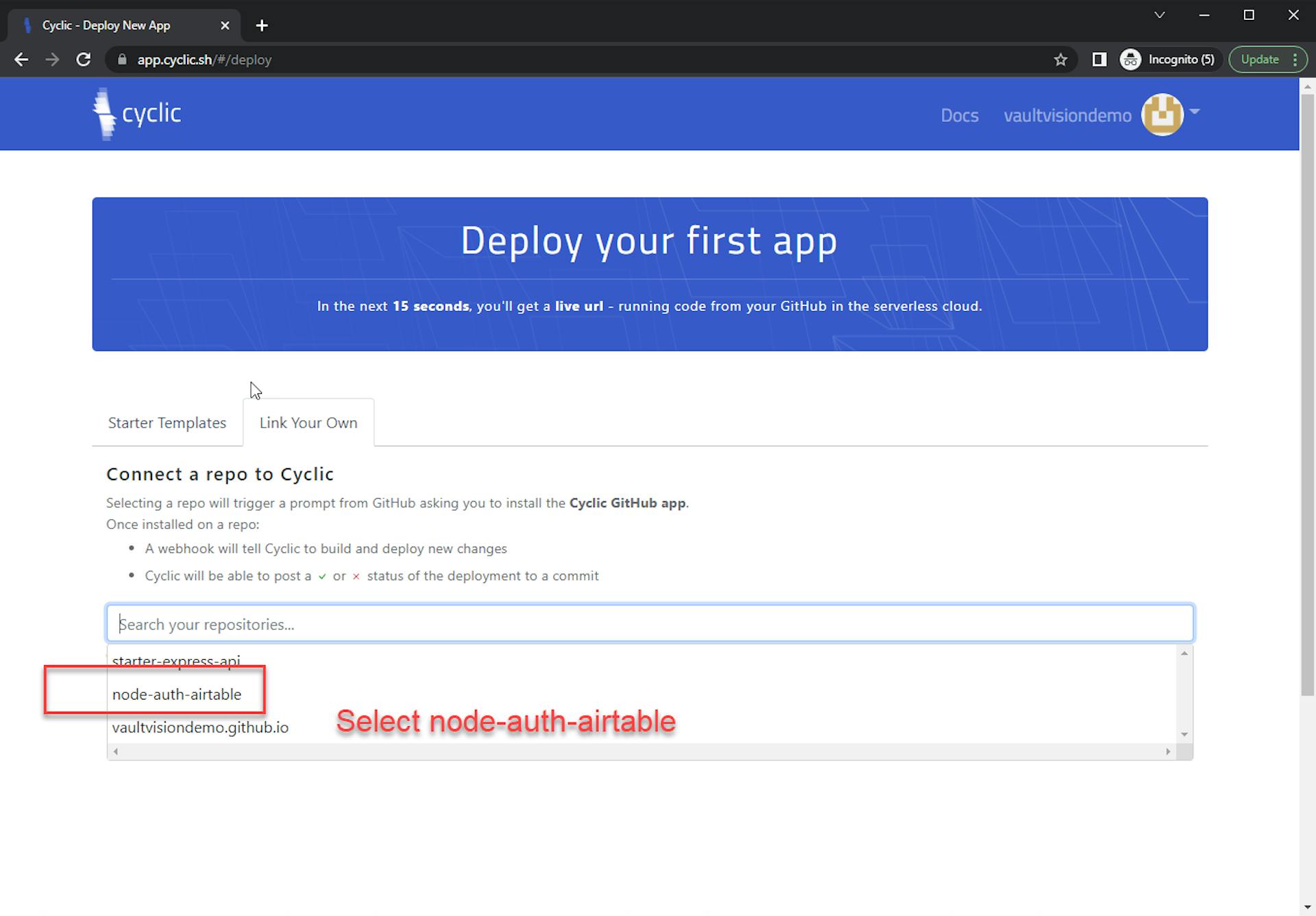Go back using the browser back arrow
This screenshot has width=1316, height=916.
click(x=21, y=60)
